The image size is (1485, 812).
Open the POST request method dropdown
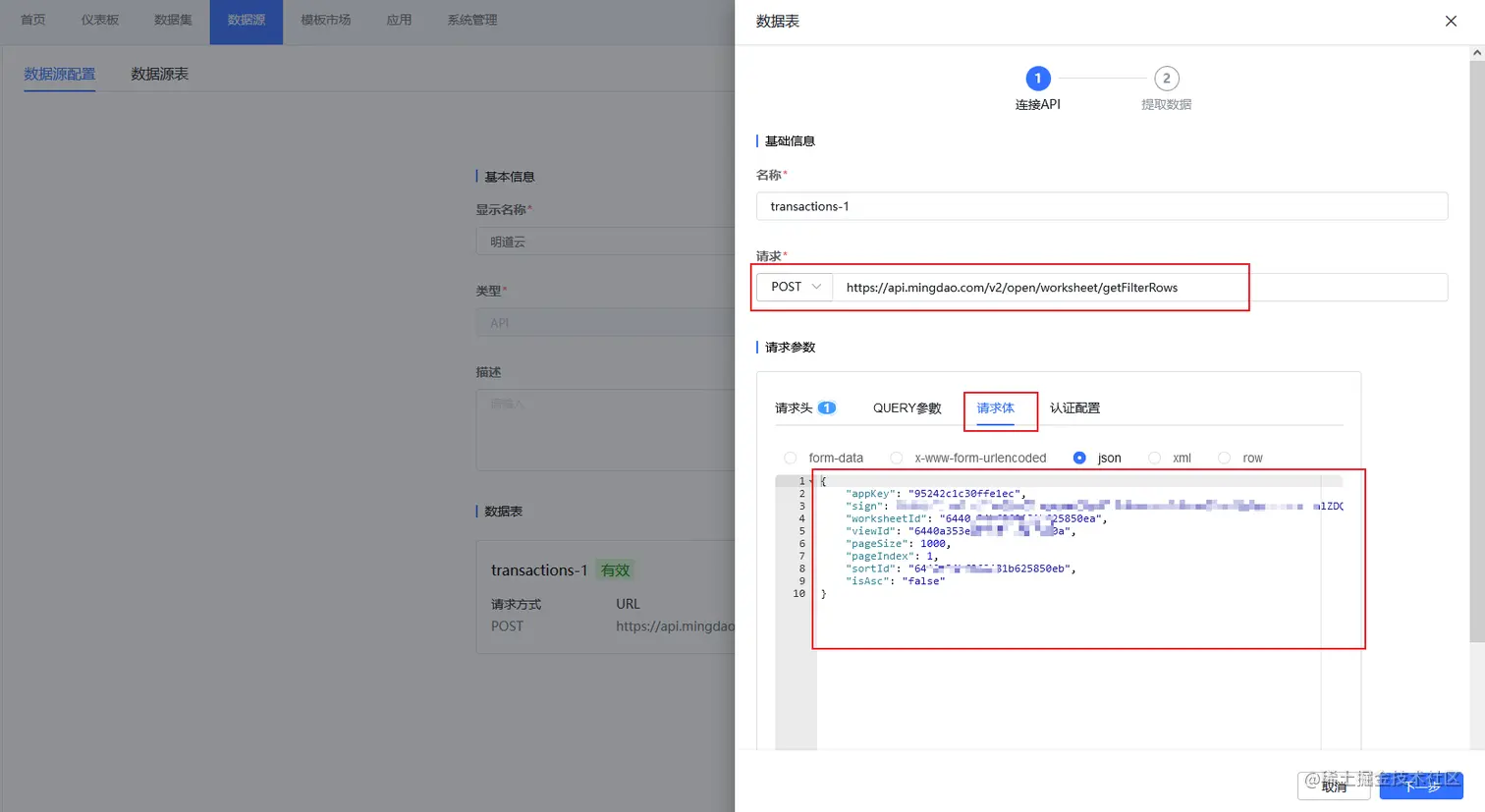[795, 287]
